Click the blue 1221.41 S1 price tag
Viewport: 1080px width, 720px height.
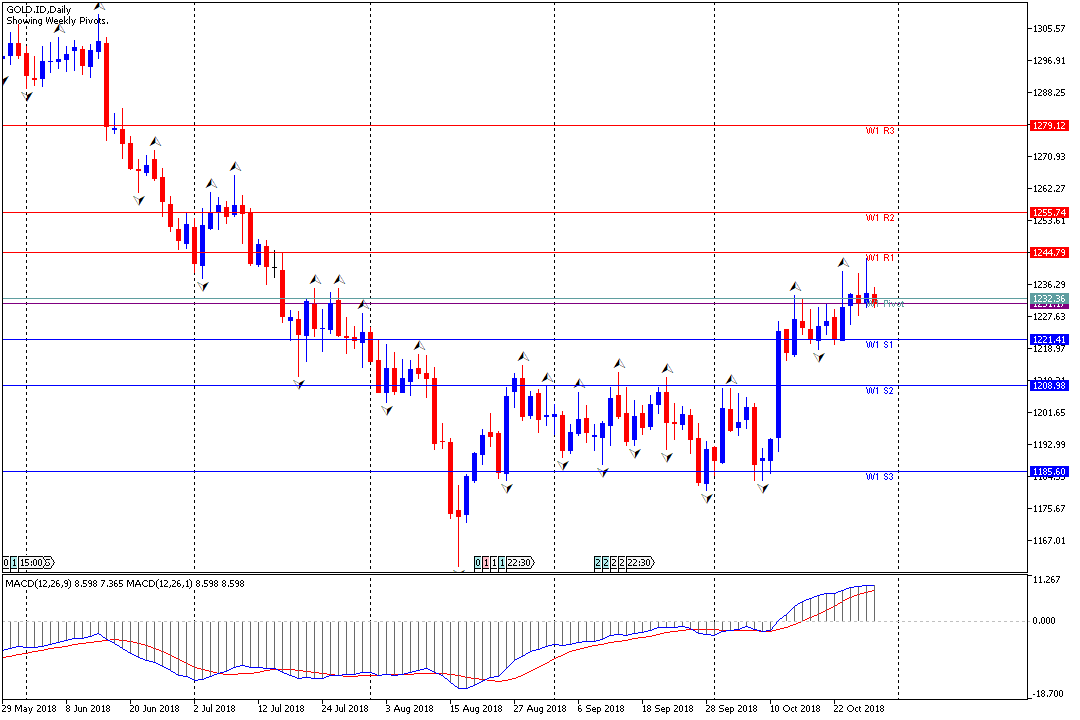pyautogui.click(x=1049, y=340)
